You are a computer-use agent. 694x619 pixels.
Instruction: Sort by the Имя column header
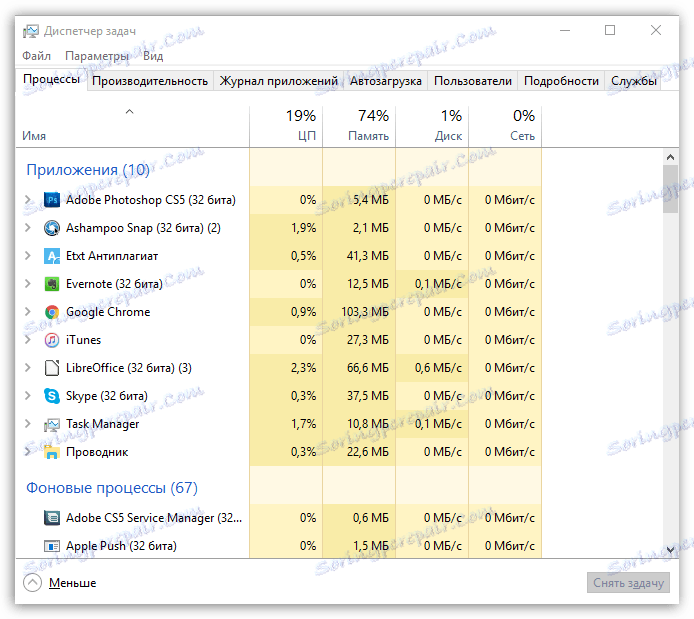pyautogui.click(x=132, y=126)
